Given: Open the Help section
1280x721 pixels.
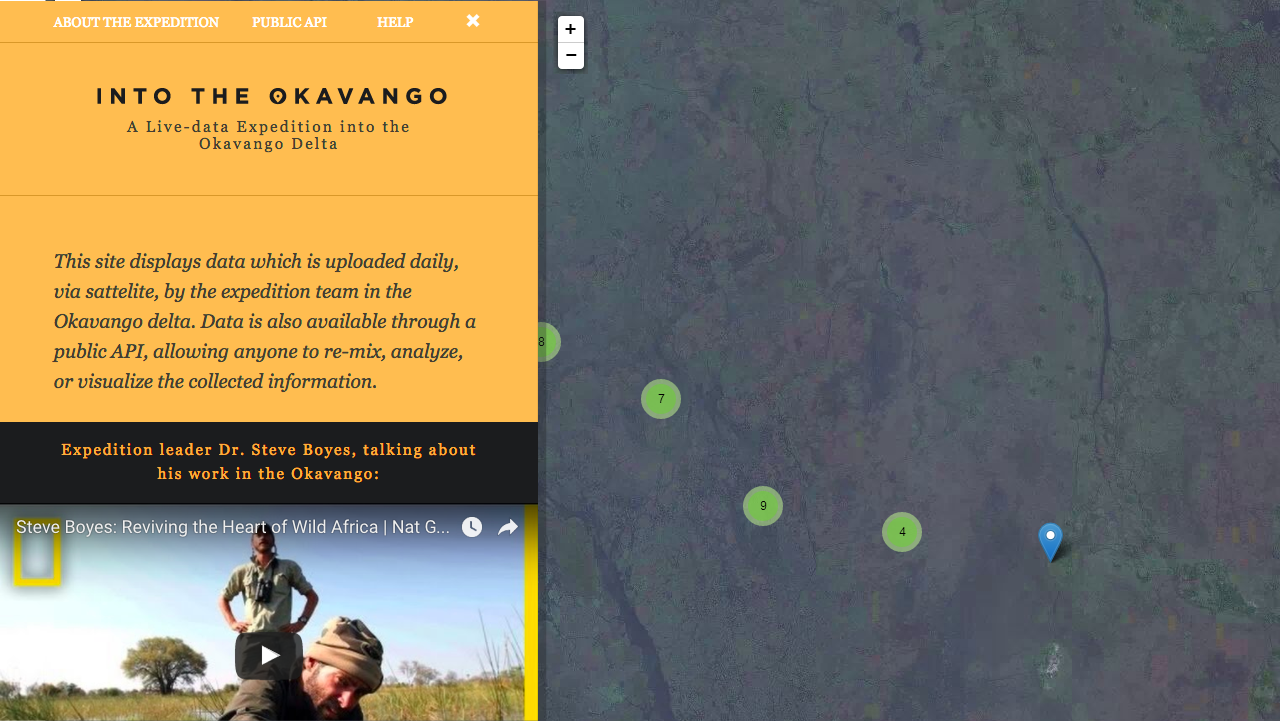Looking at the screenshot, I should point(395,22).
